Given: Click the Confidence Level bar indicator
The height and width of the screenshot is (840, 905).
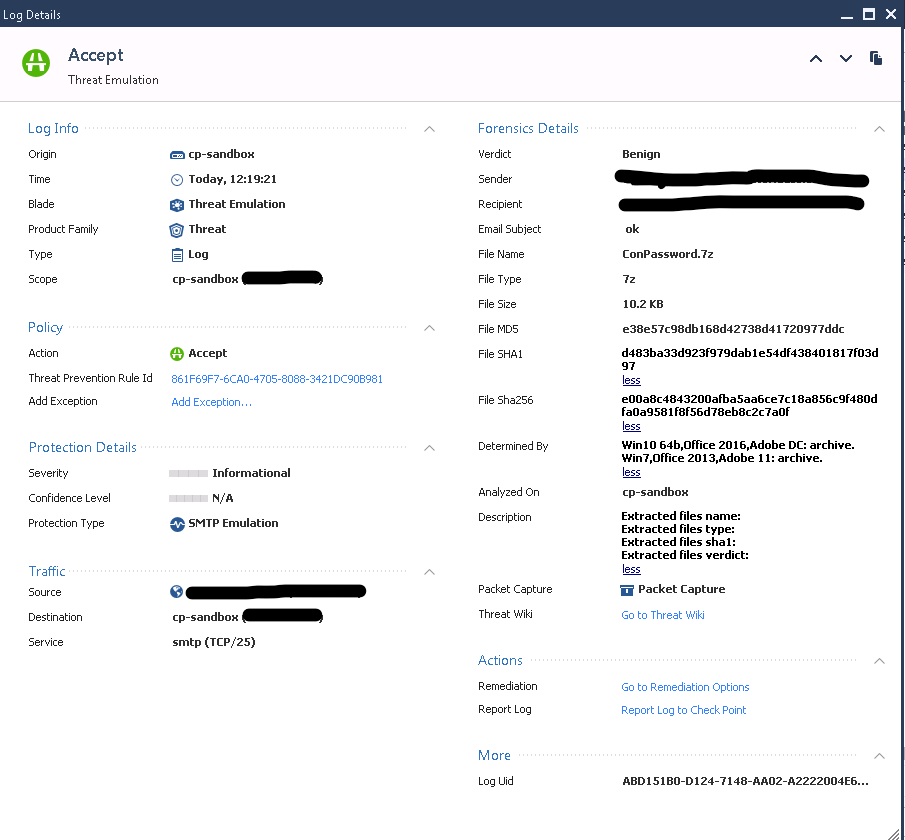Looking at the screenshot, I should coord(188,498).
